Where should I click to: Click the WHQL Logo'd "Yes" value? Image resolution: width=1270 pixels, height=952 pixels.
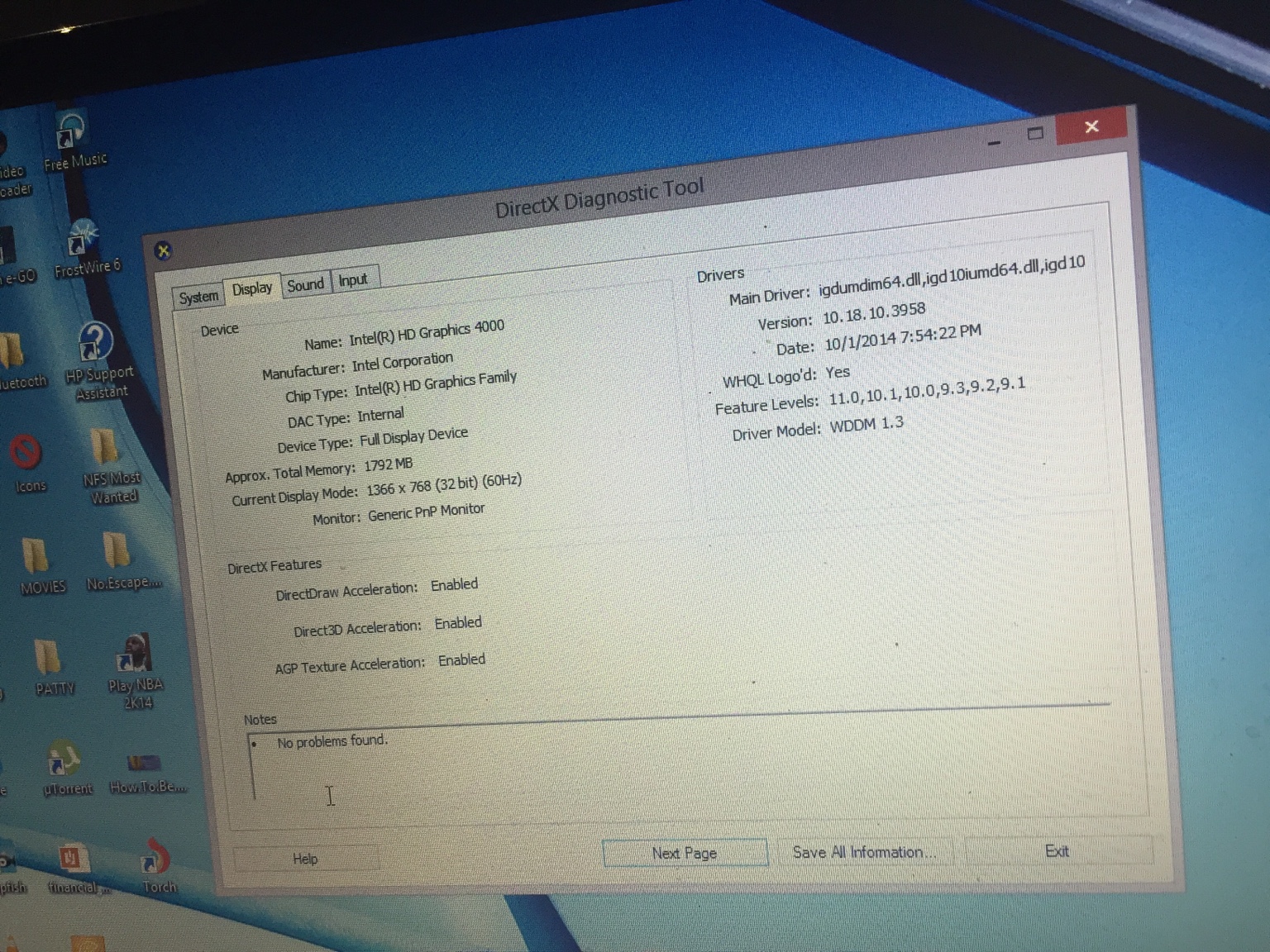(x=838, y=373)
